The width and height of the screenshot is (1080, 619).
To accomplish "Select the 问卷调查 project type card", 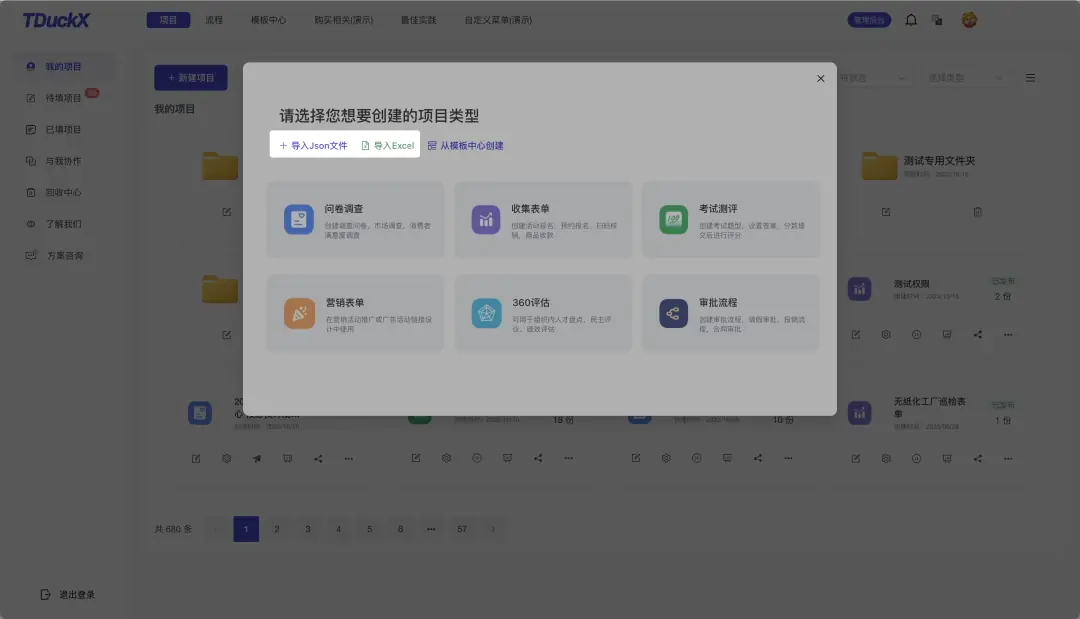I will (x=355, y=220).
